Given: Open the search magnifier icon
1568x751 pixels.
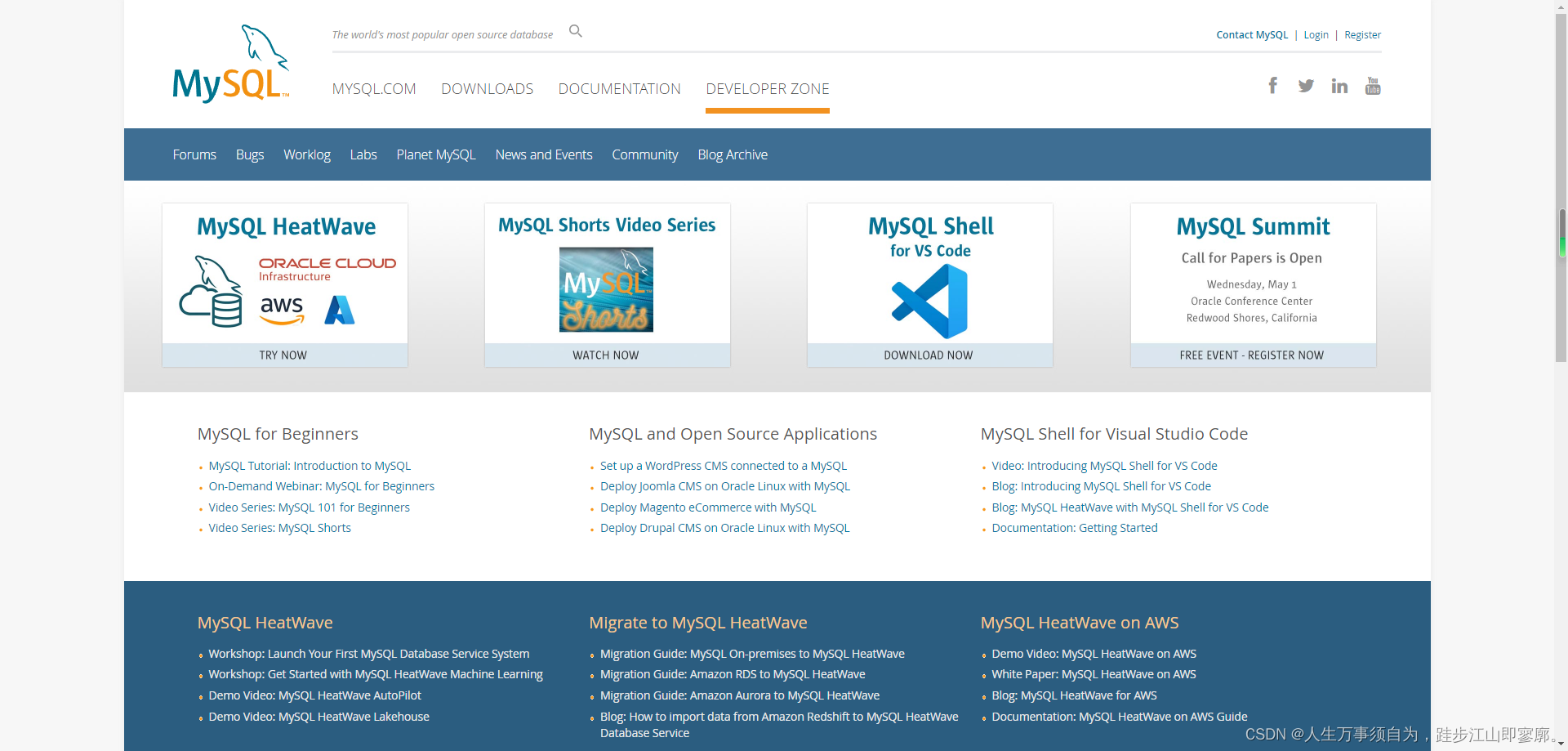Looking at the screenshot, I should tap(576, 31).
